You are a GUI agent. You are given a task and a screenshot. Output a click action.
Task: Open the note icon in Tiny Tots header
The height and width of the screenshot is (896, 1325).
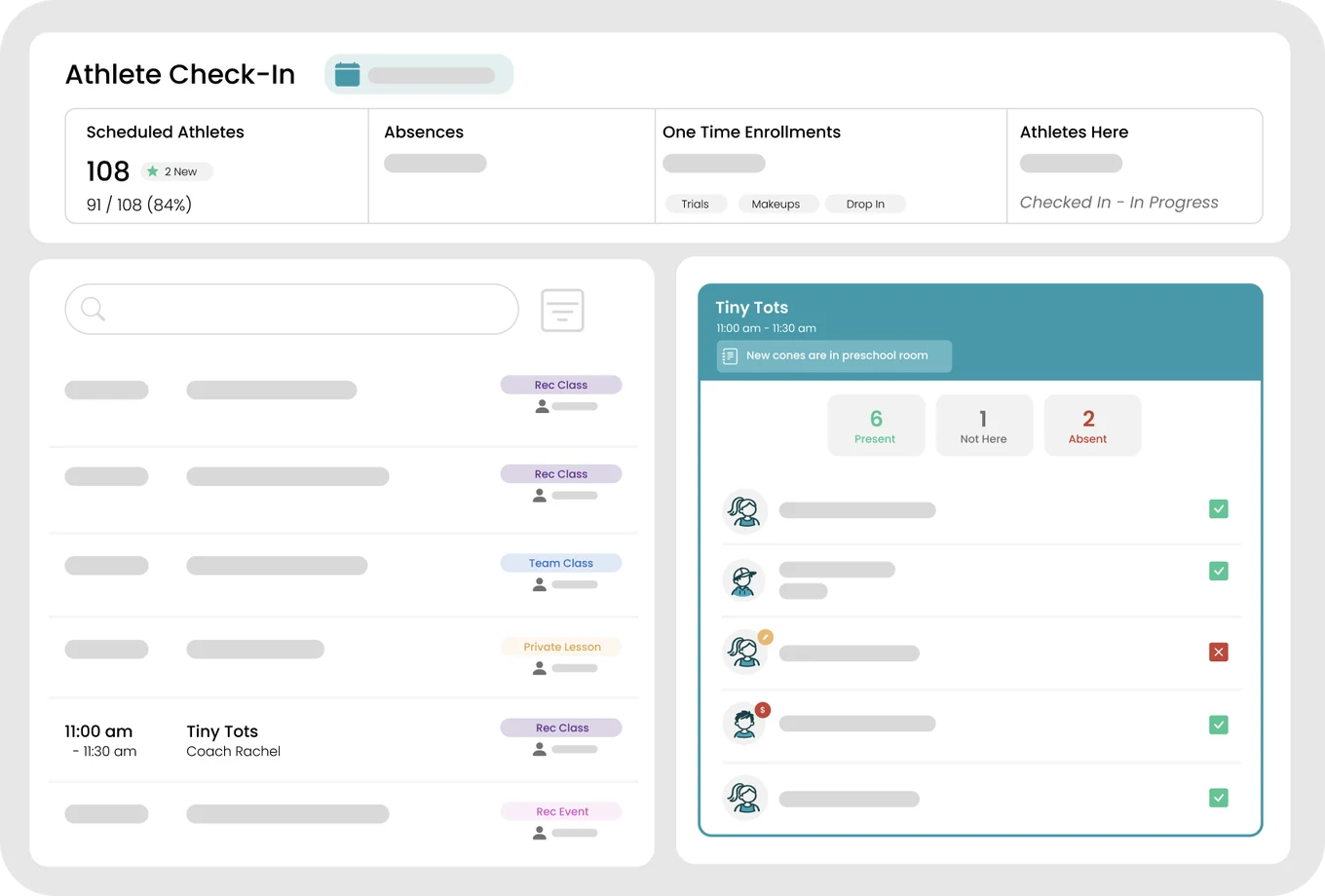coord(730,356)
